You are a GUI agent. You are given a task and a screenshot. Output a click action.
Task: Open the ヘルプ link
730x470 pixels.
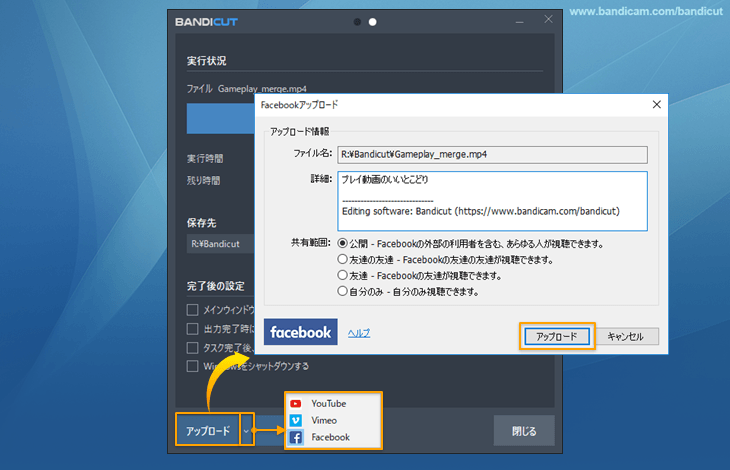358,333
